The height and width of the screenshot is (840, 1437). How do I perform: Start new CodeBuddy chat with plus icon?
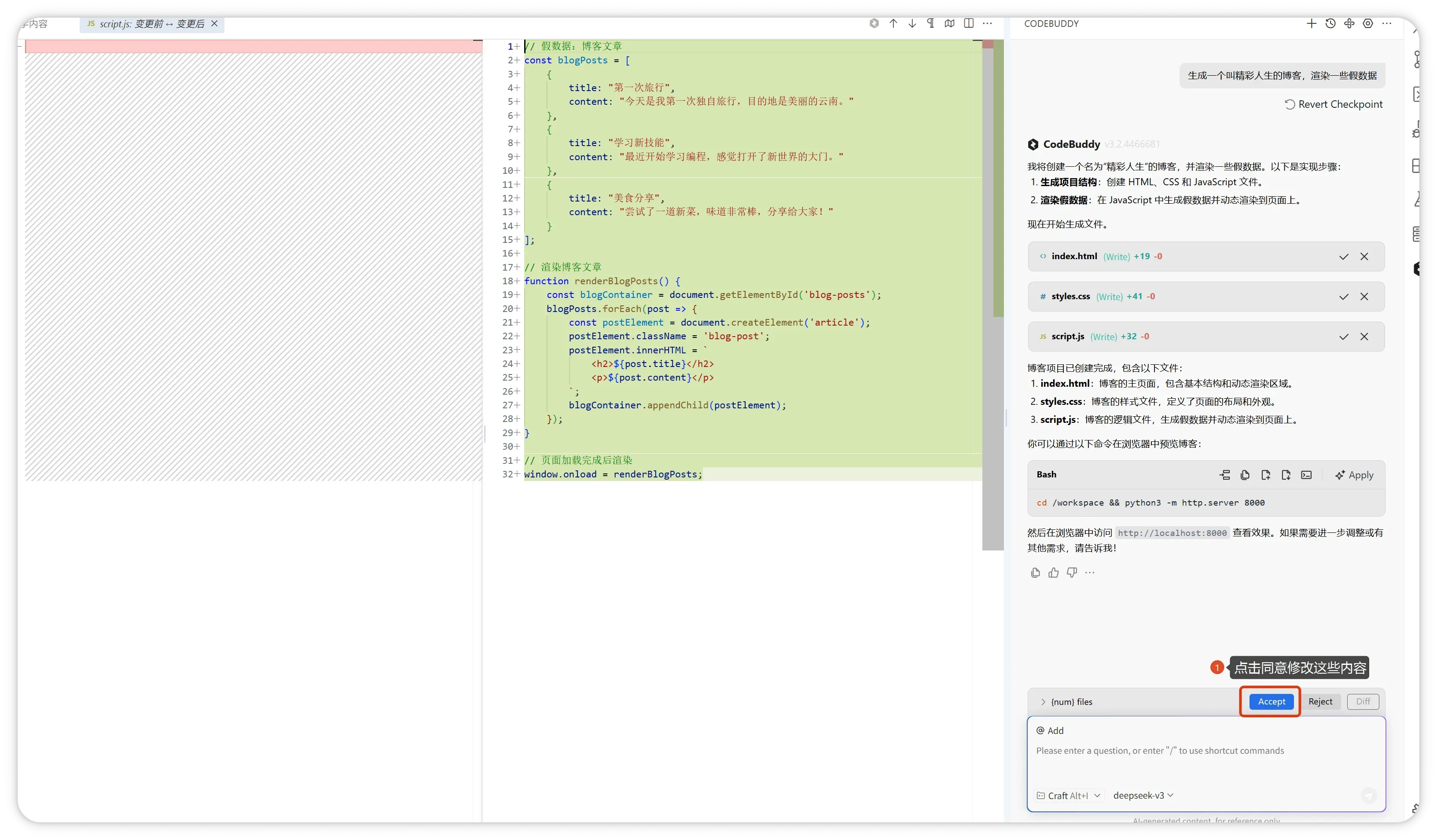1312,23
